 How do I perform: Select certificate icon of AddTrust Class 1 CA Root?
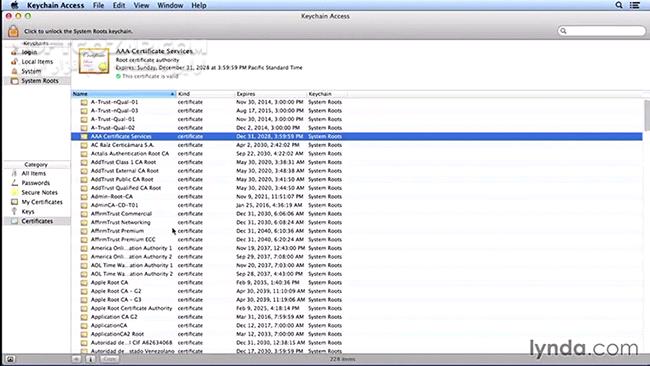click(x=84, y=162)
